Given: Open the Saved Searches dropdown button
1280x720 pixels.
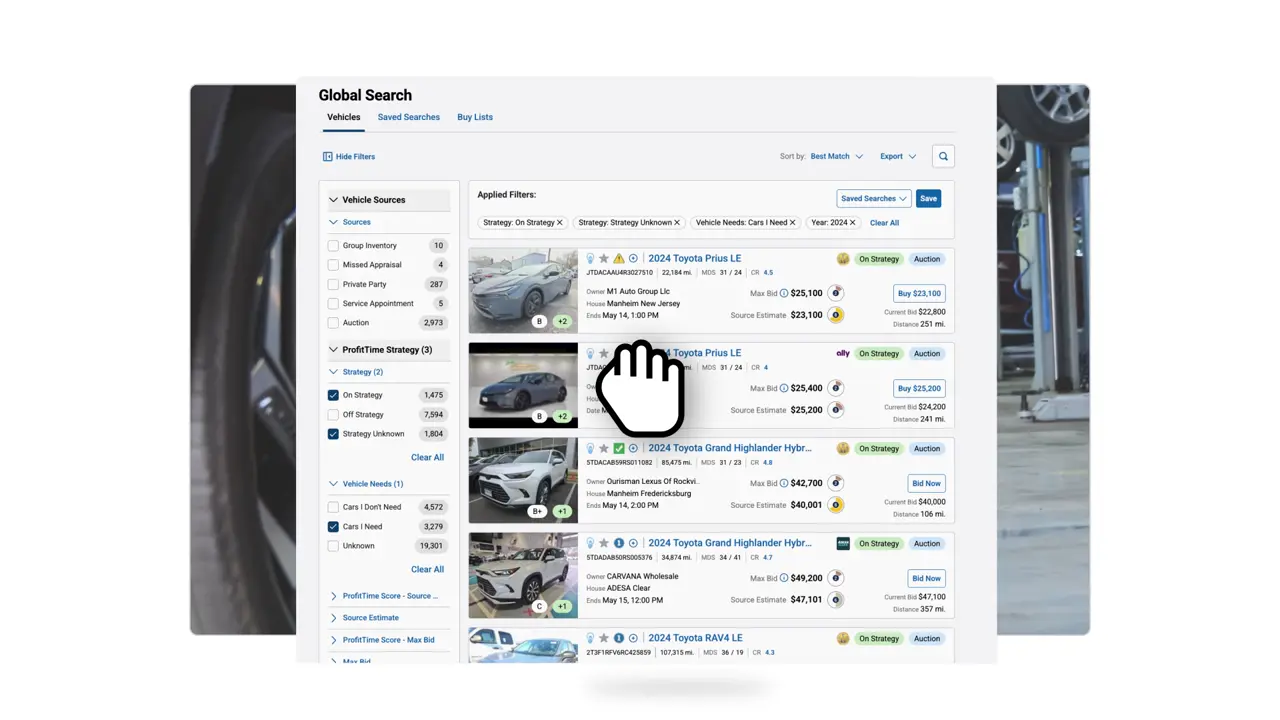Looking at the screenshot, I should tap(874, 199).
